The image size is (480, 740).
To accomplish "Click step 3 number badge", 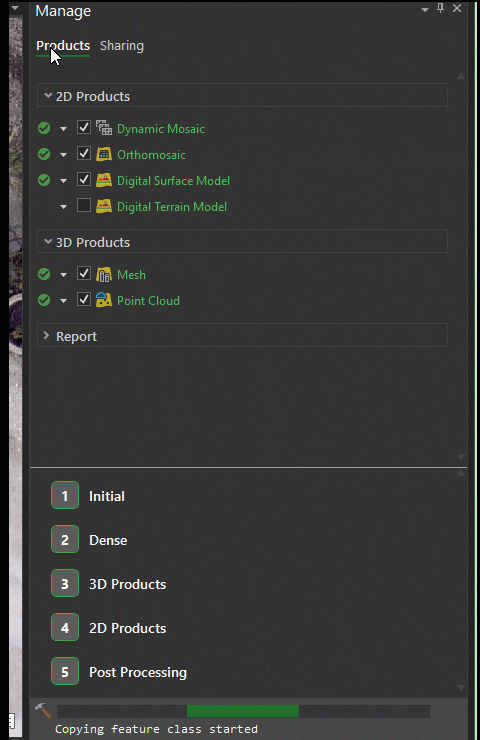I will [65, 583].
